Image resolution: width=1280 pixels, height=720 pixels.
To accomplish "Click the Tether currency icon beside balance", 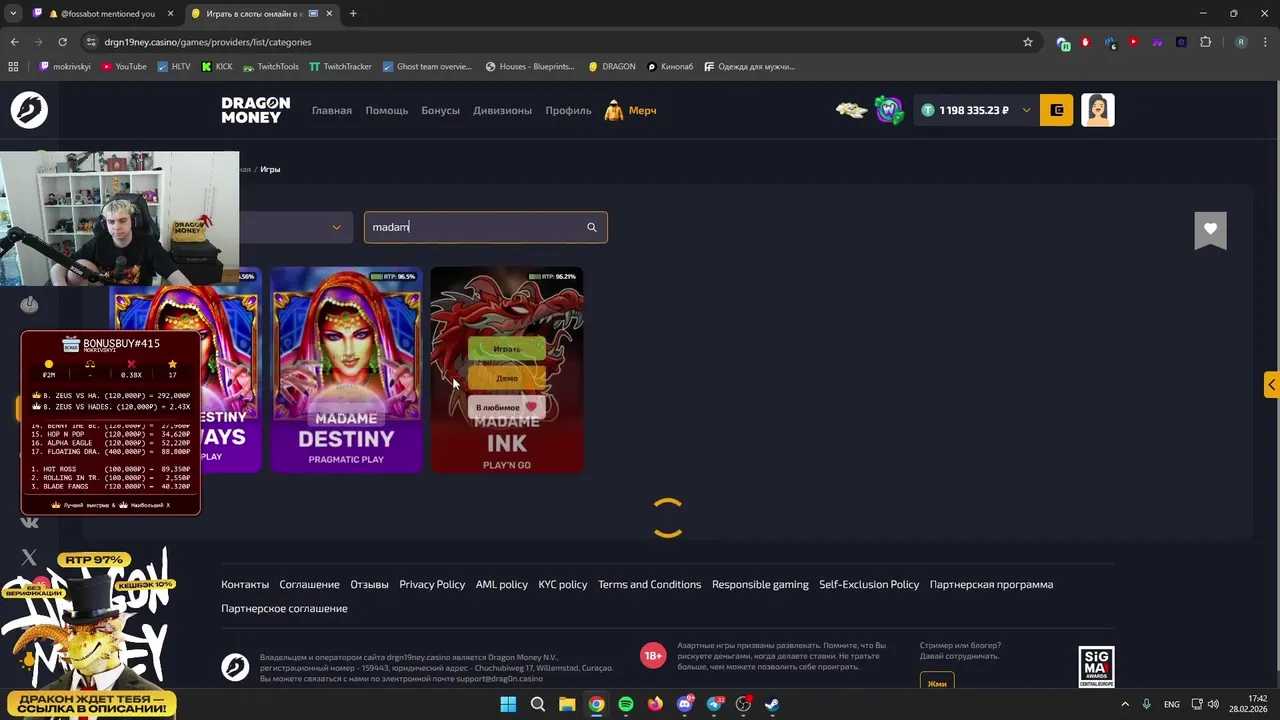I will point(928,110).
